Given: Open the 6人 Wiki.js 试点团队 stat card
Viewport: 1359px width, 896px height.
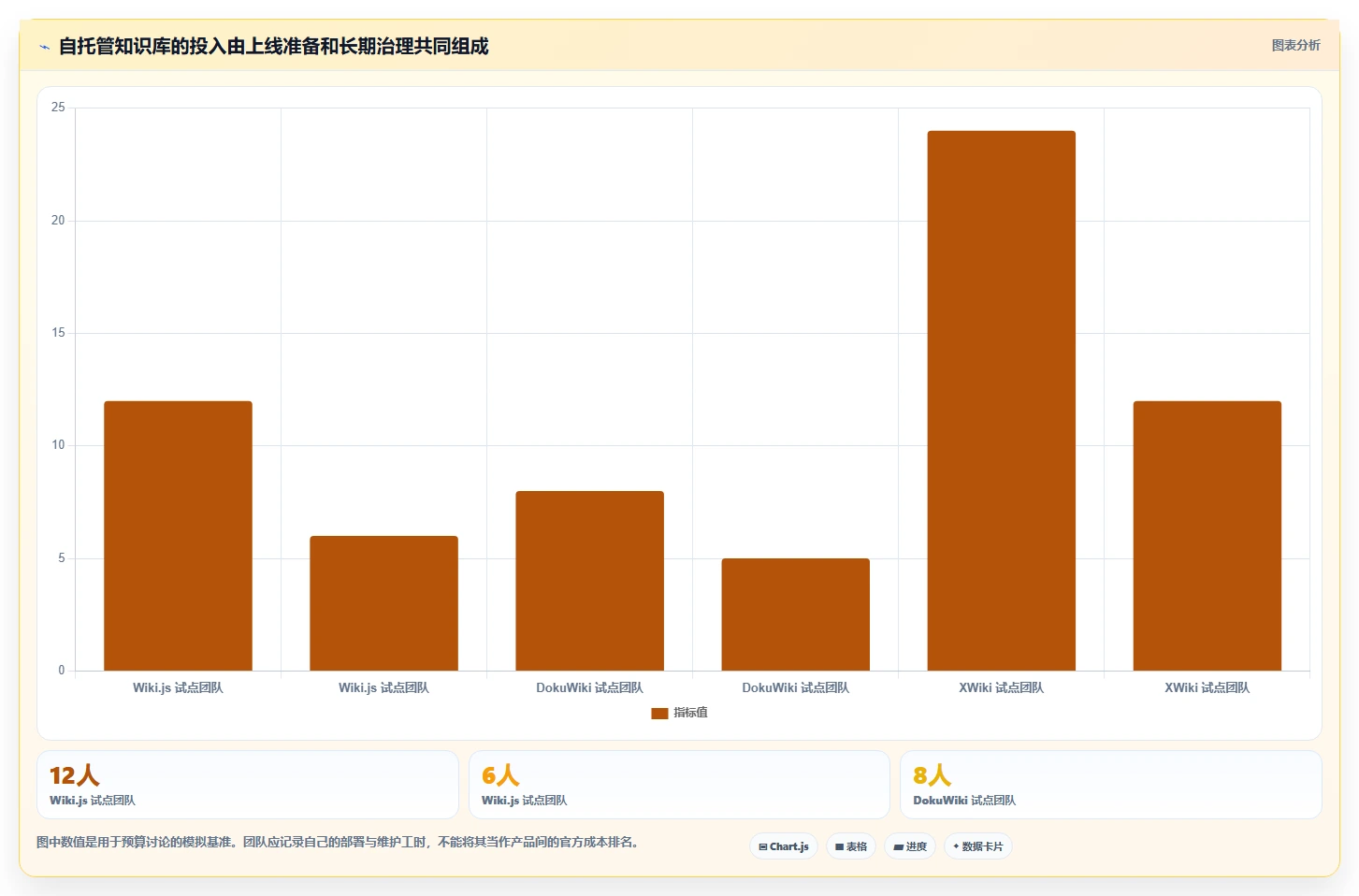Looking at the screenshot, I should (x=679, y=785).
